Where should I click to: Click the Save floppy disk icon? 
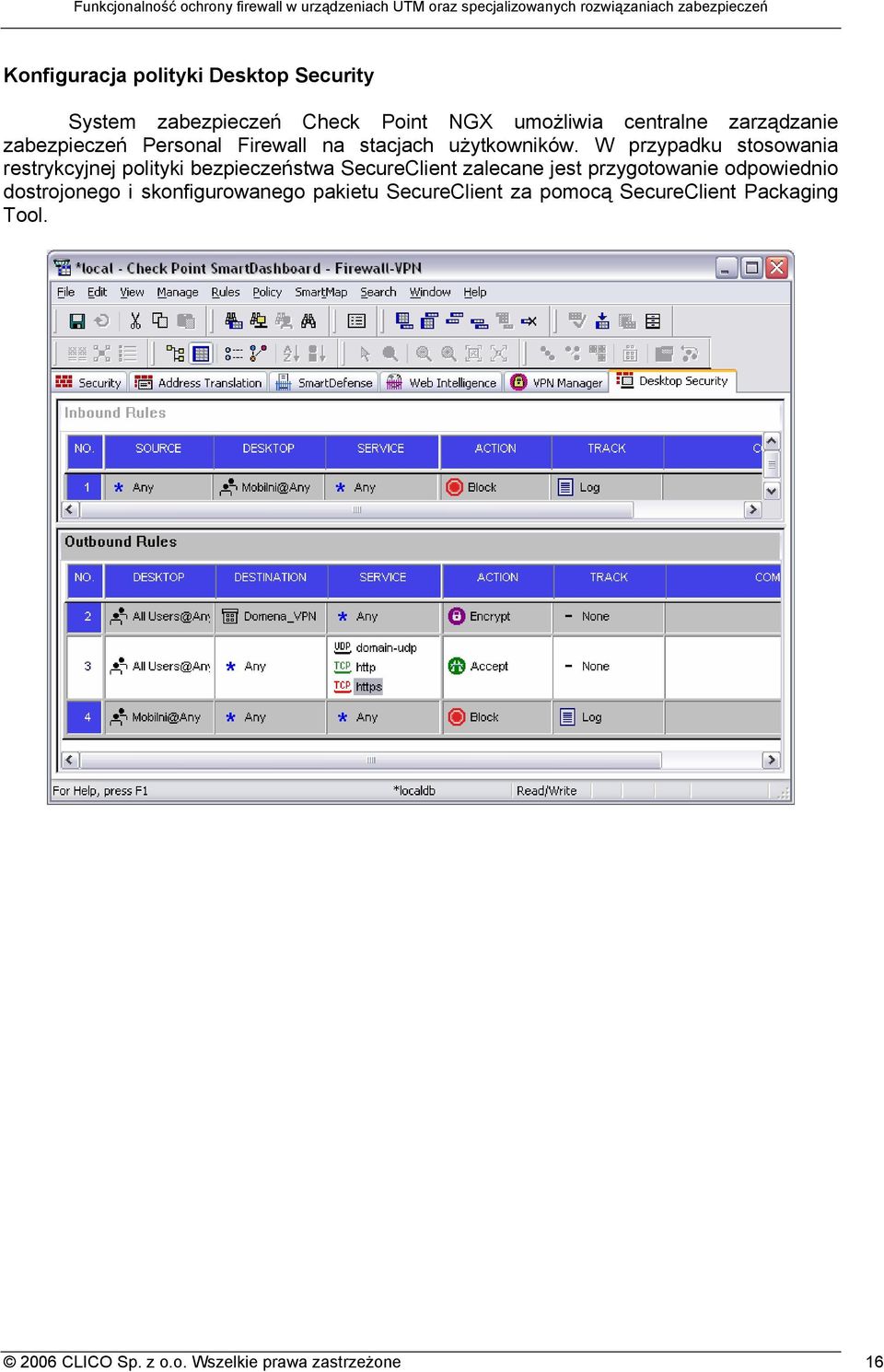pyautogui.click(x=77, y=320)
